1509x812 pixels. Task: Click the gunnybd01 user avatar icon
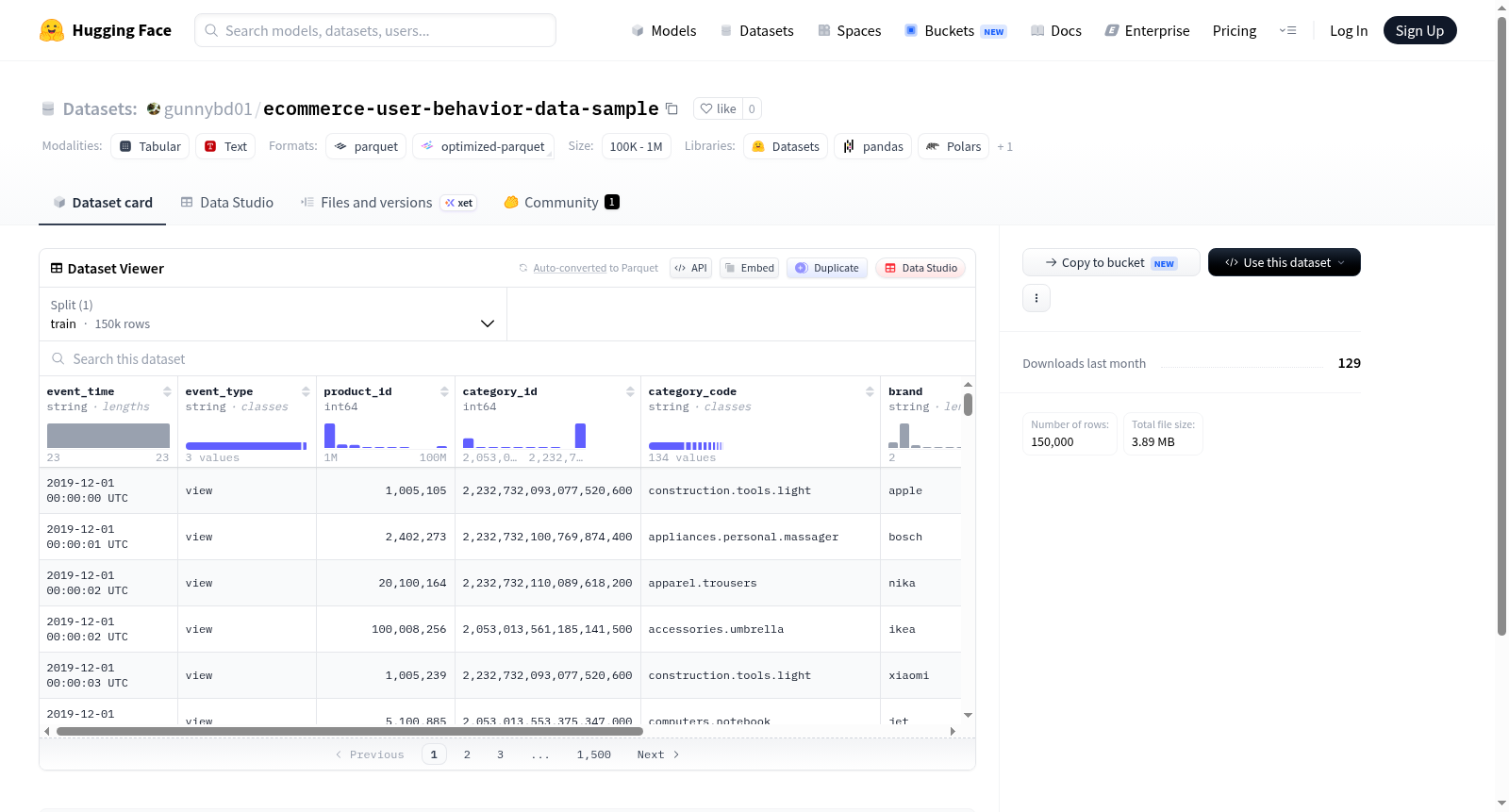click(154, 108)
